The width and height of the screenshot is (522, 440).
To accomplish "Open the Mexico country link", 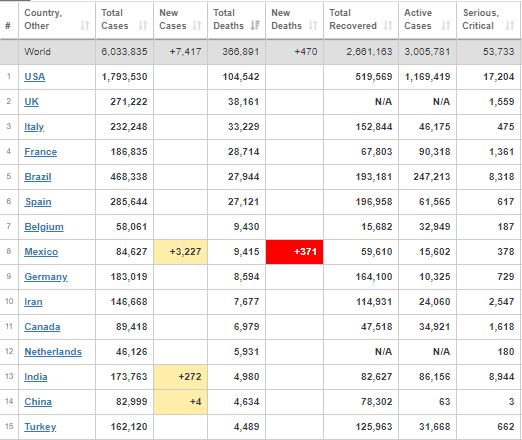I will point(41,252).
